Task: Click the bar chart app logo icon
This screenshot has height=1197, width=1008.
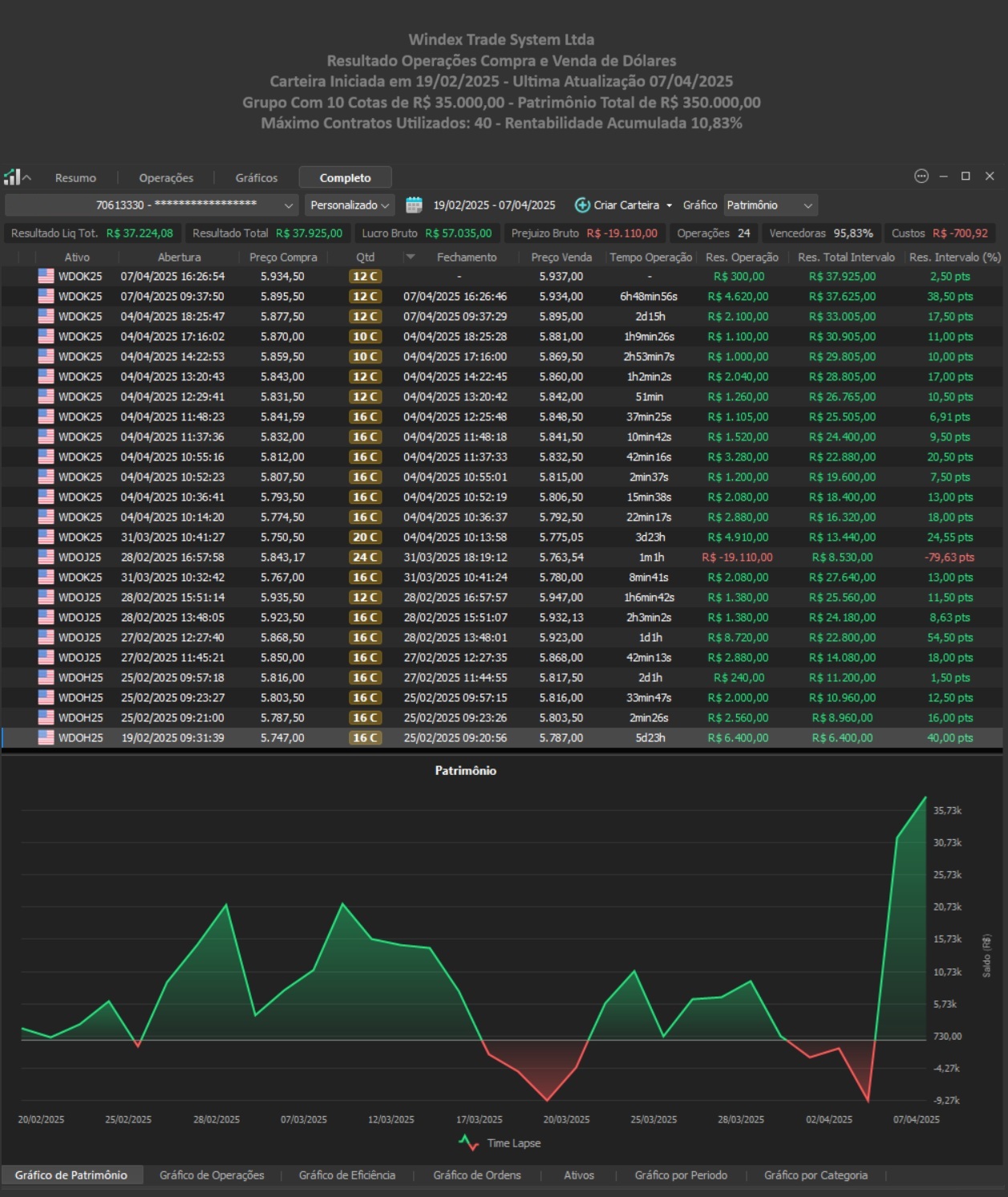Action: 12,177
